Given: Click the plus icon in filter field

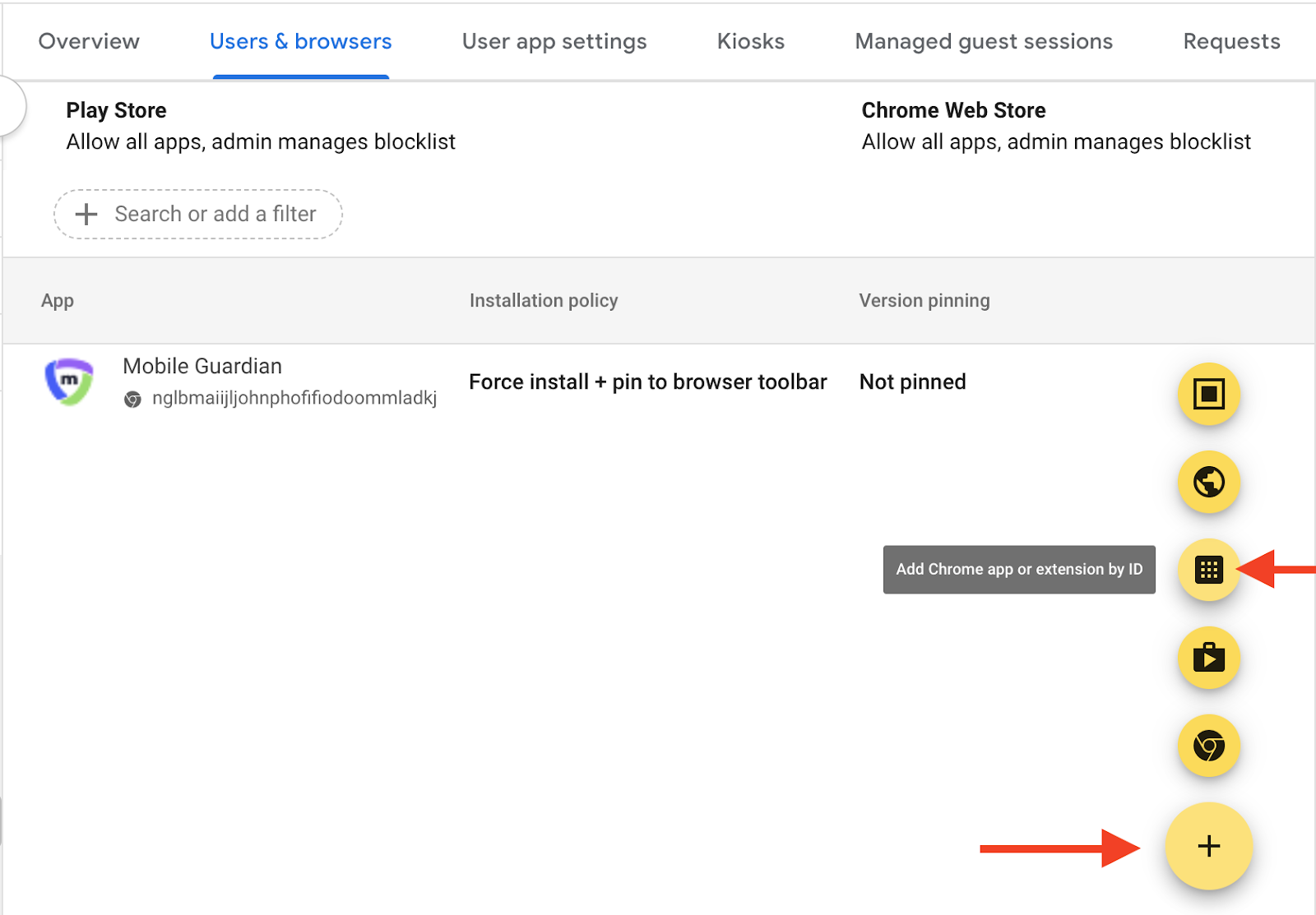Looking at the screenshot, I should click(x=86, y=215).
